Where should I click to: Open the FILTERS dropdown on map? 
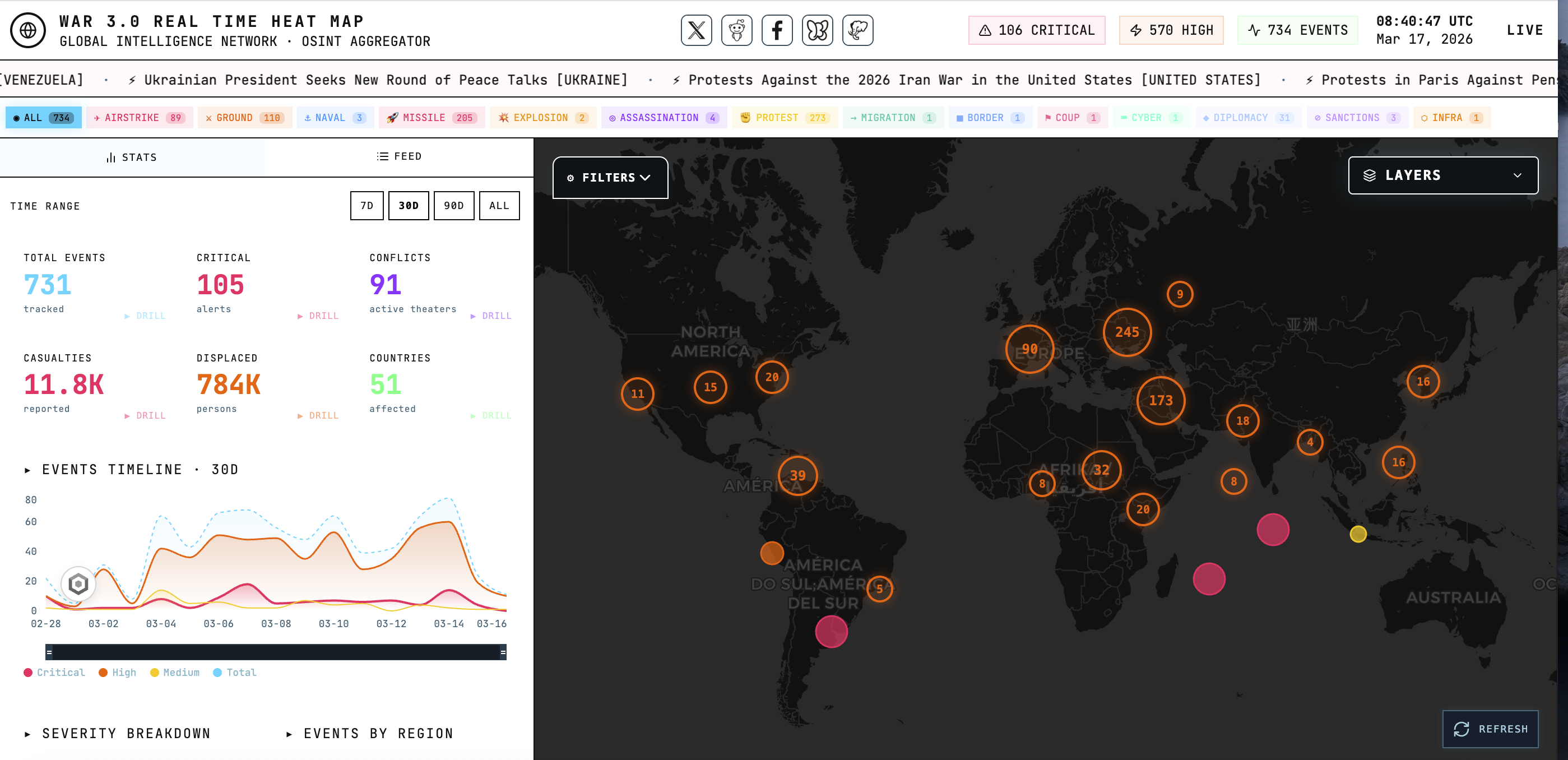coord(609,178)
